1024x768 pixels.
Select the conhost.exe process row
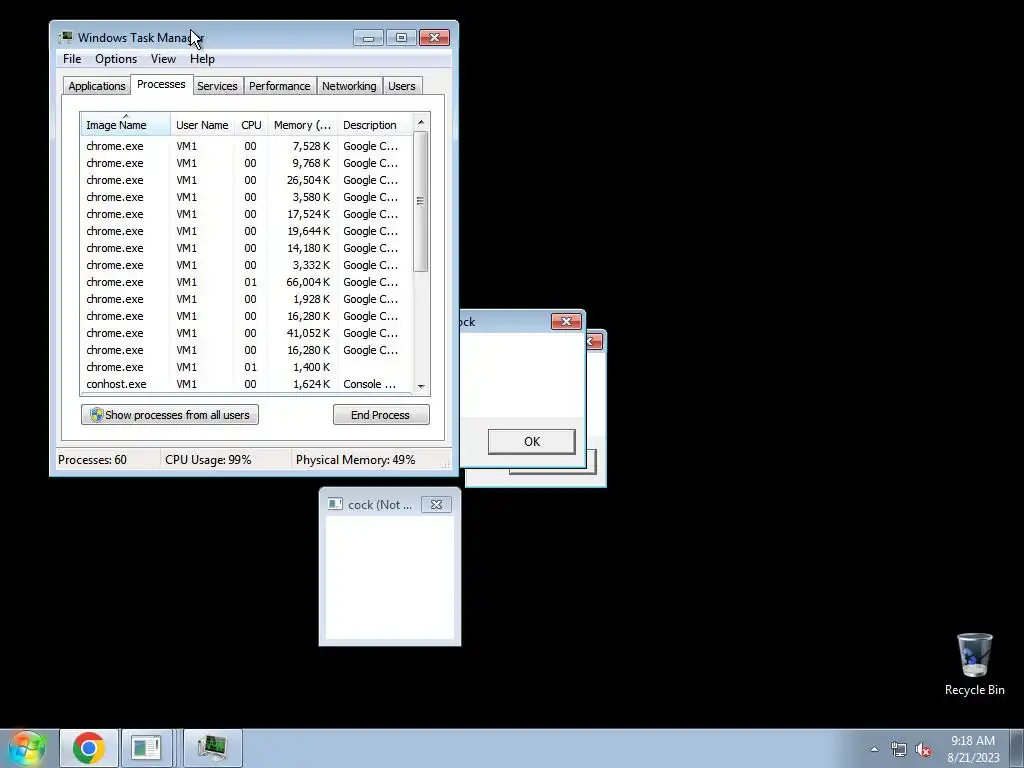point(247,384)
